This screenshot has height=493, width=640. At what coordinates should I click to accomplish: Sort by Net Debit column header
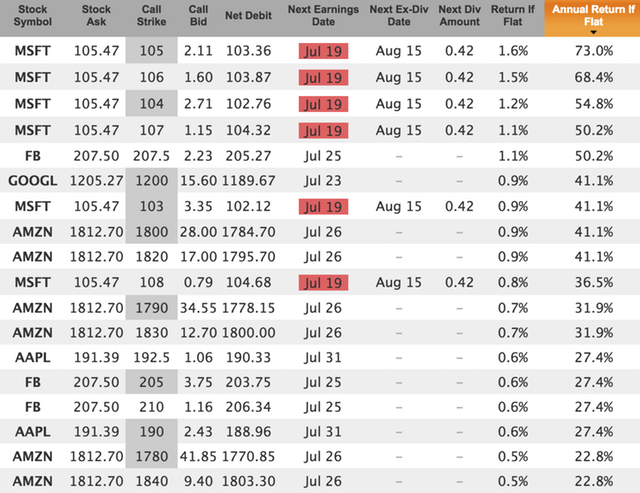[249, 16]
